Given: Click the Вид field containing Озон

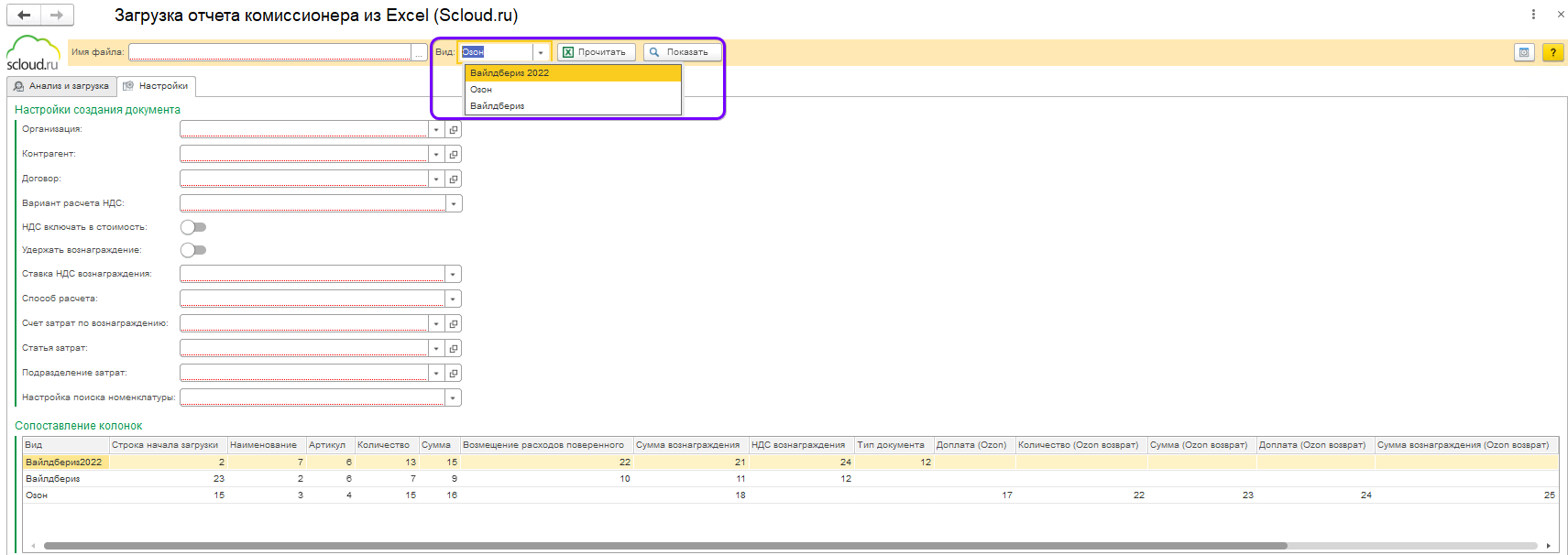Looking at the screenshot, I should coord(496,52).
